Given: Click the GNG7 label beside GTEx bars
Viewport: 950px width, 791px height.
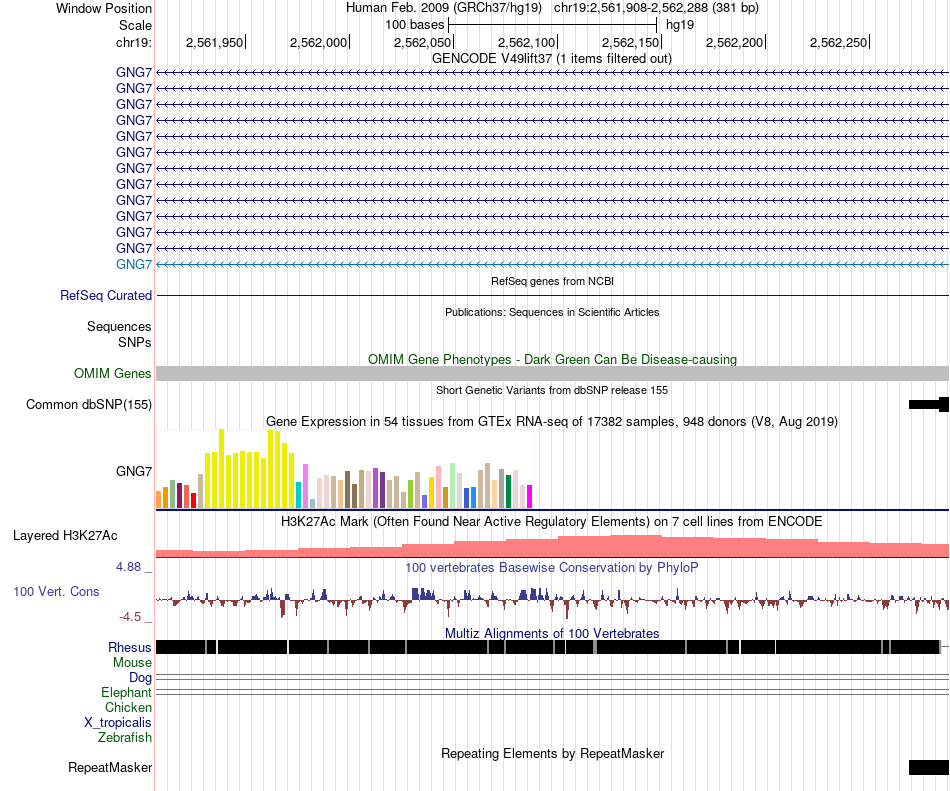Looking at the screenshot, I should [x=134, y=471].
